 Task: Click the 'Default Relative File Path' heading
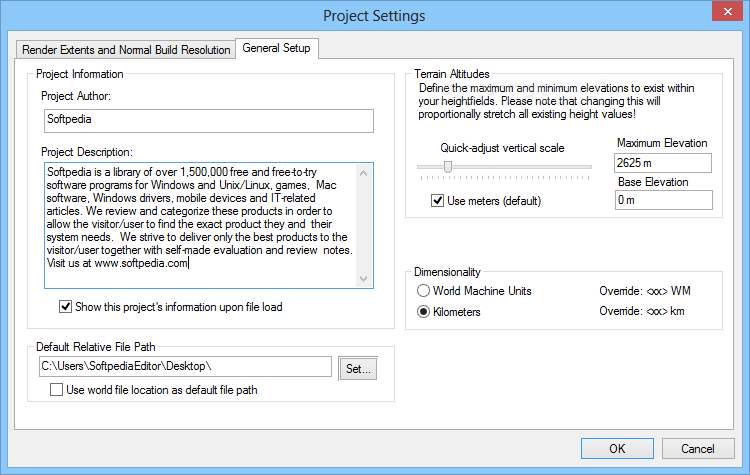pos(96,347)
